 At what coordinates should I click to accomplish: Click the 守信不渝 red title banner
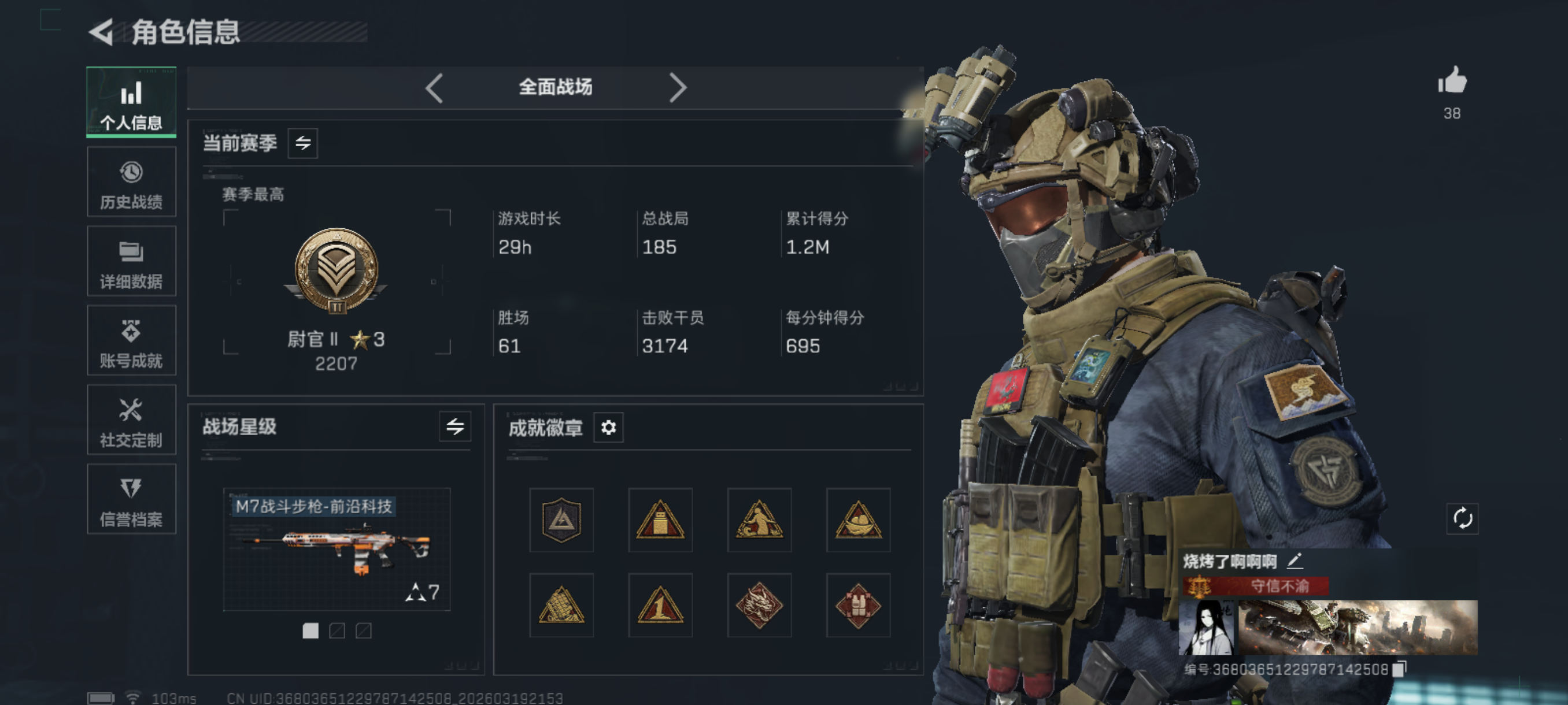point(1255,586)
